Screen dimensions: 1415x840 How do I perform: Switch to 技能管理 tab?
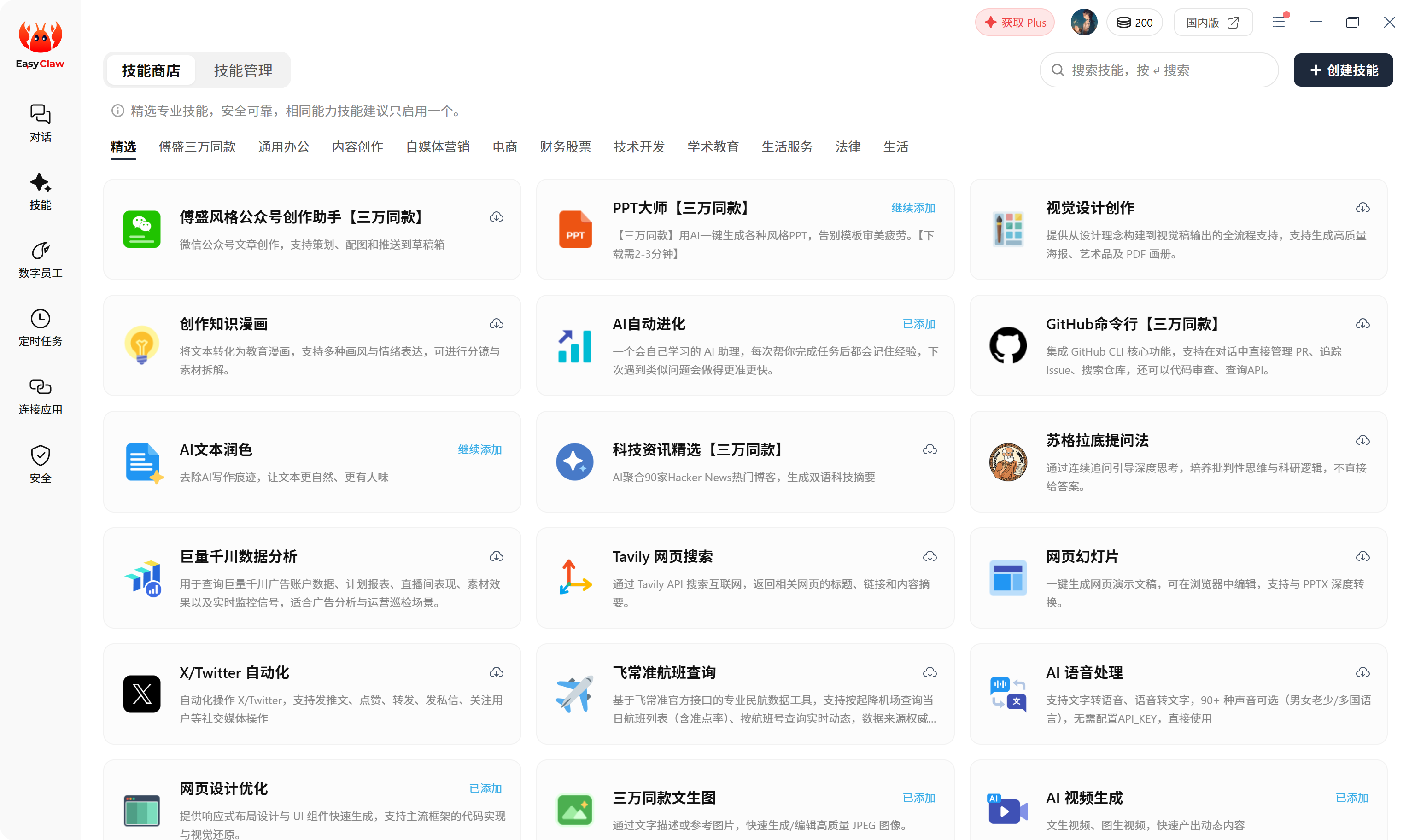[x=243, y=70]
